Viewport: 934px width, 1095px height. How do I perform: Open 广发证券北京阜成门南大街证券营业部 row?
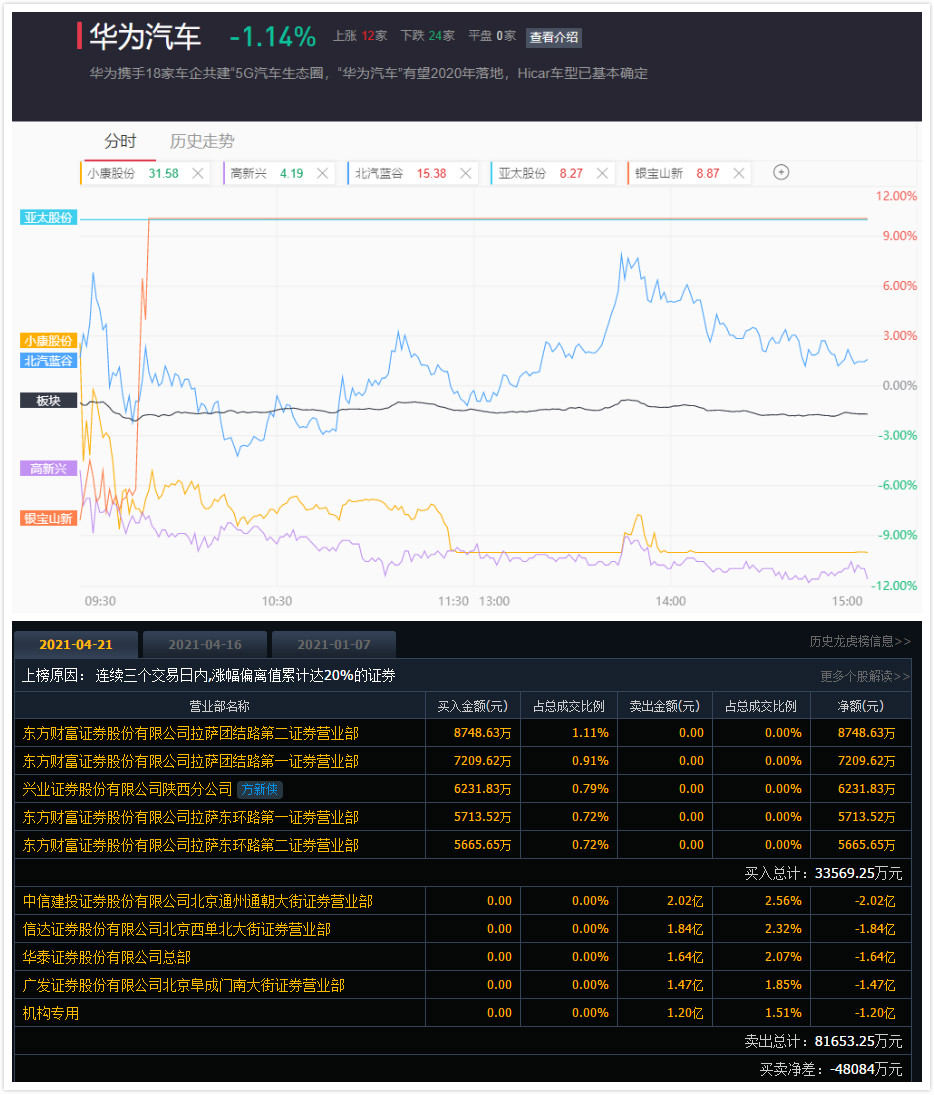click(x=462, y=985)
